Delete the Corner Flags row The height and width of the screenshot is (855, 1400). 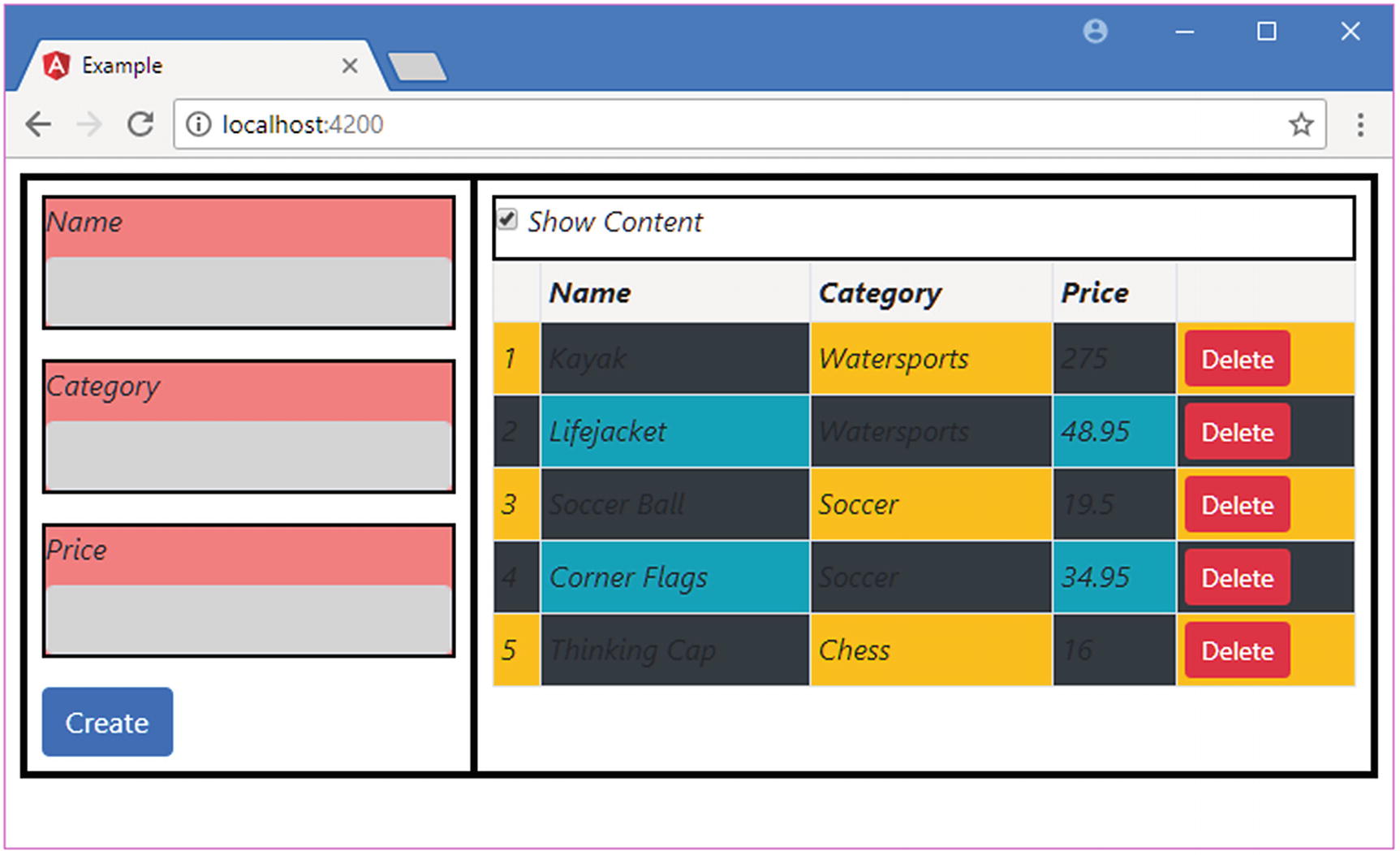[1237, 578]
